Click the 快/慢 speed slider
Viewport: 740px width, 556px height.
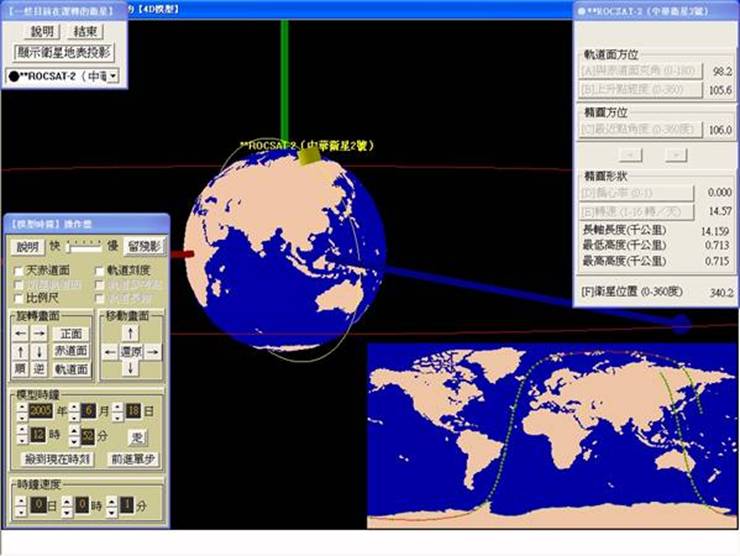(84, 245)
